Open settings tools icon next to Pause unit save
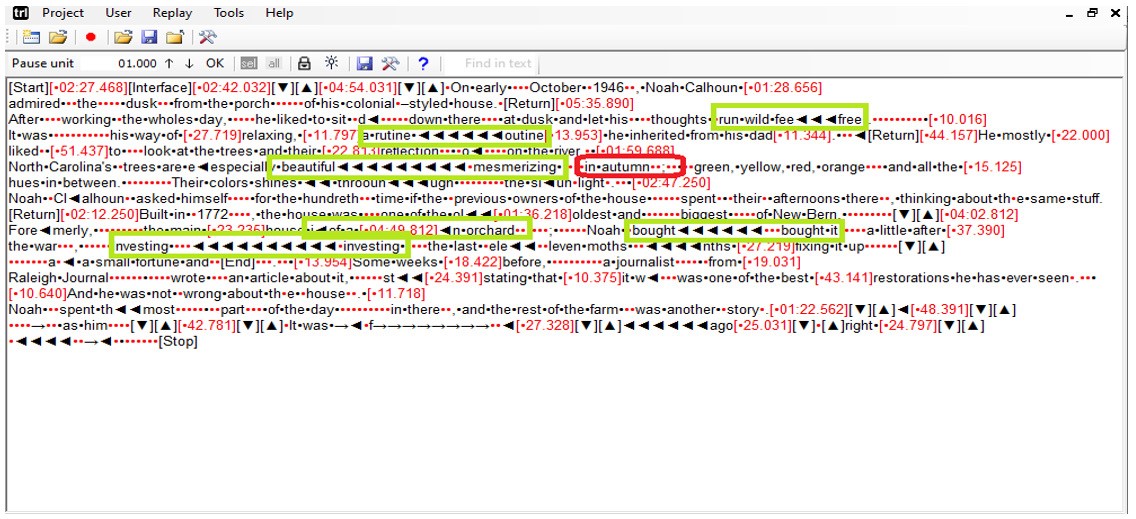Viewport: 1136px width, 519px height. pyautogui.click(x=390, y=63)
